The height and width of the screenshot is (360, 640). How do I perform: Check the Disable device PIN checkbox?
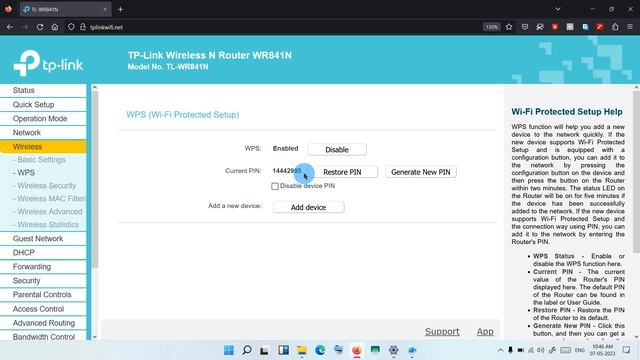click(275, 186)
